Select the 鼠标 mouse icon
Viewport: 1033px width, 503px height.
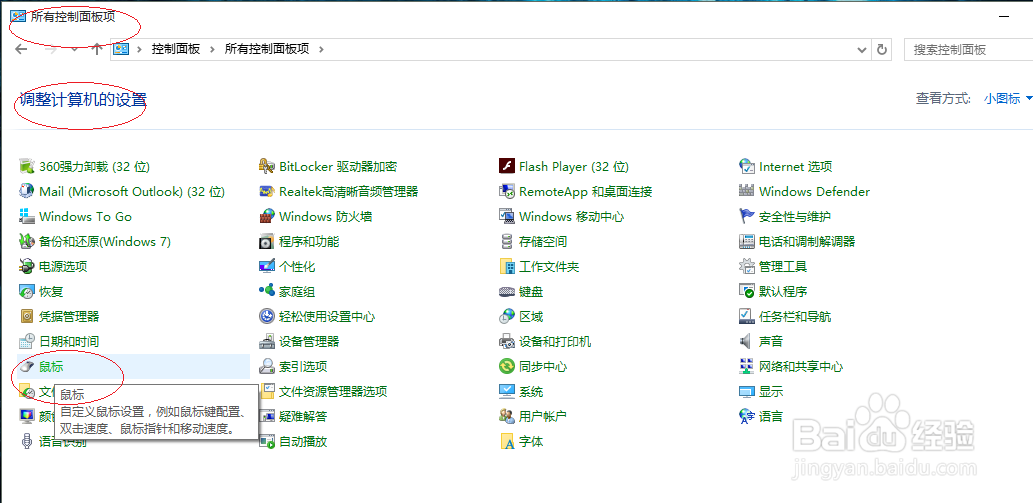[x=26, y=367]
